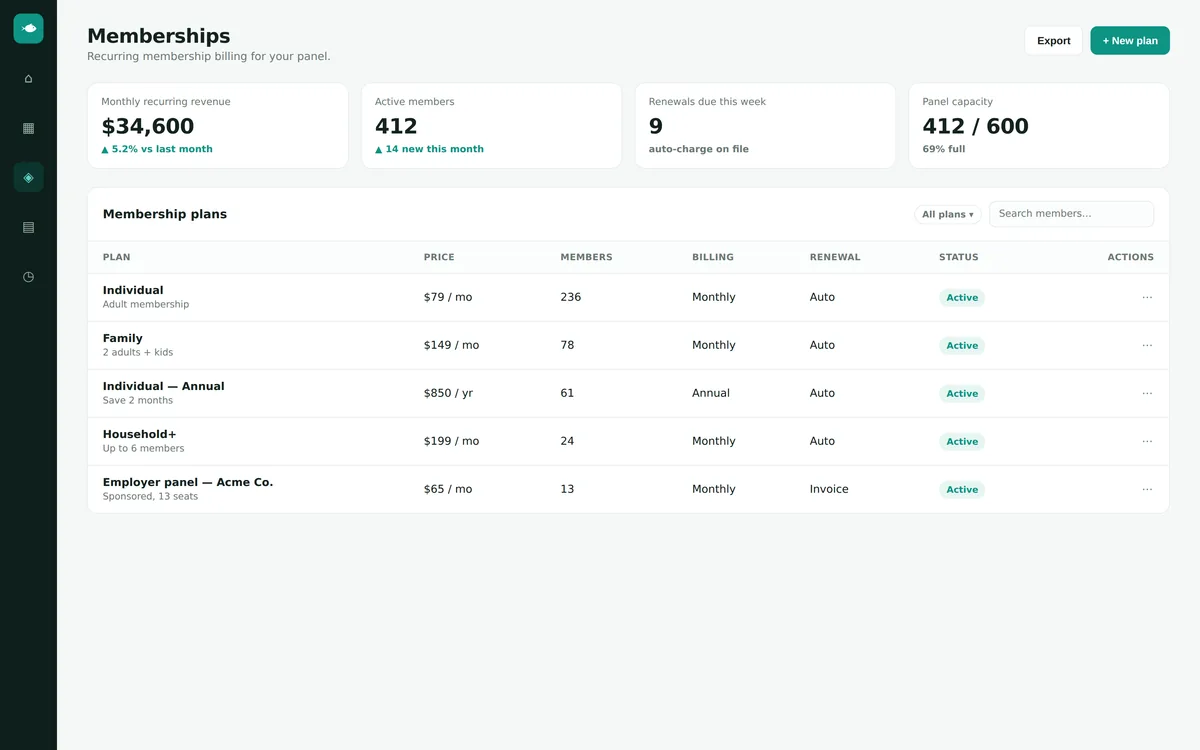
Task: Open the Employer panel — Acme Co. plan
Action: (x=188, y=482)
